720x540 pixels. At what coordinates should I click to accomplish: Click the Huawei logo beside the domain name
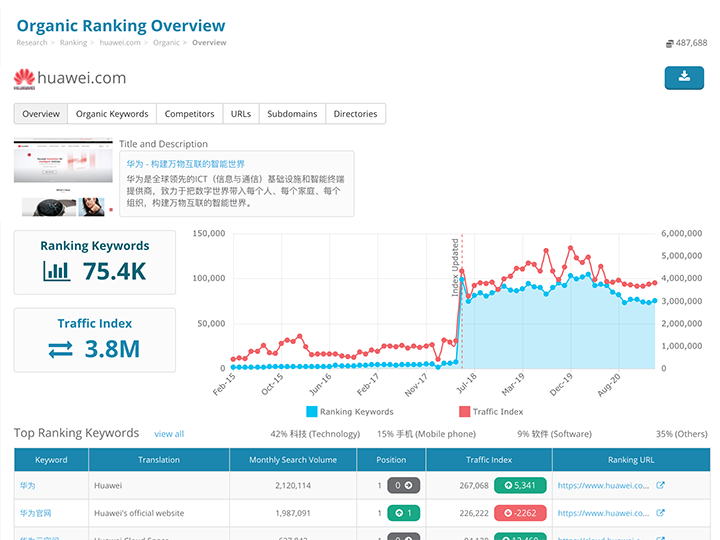(24, 78)
